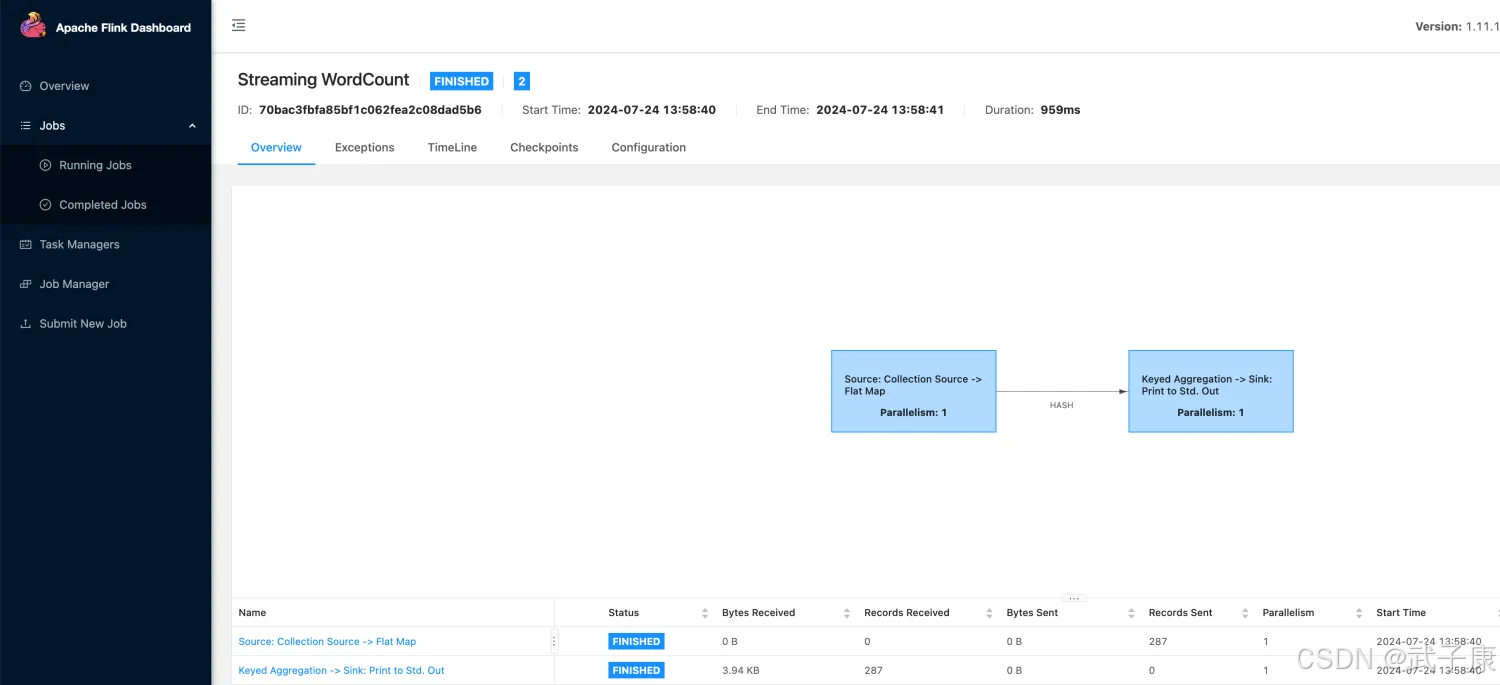Viewport: 1500px width, 685px height.
Task: Sort table by Parallelism column
Action: [x=1359, y=613]
